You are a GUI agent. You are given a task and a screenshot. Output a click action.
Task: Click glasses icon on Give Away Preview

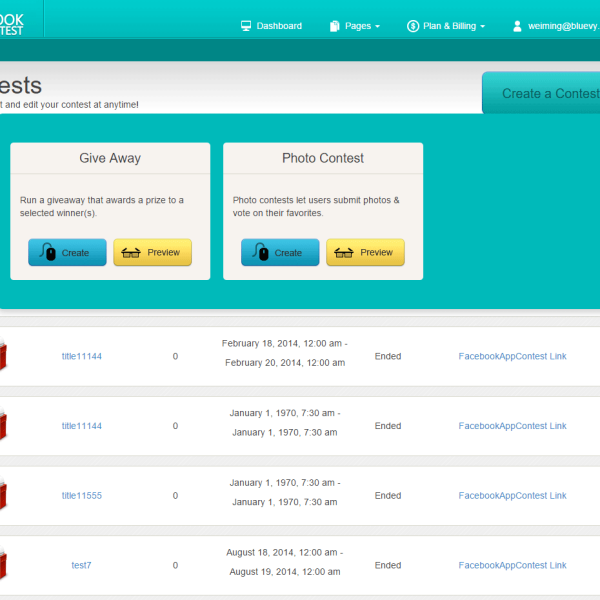click(131, 253)
